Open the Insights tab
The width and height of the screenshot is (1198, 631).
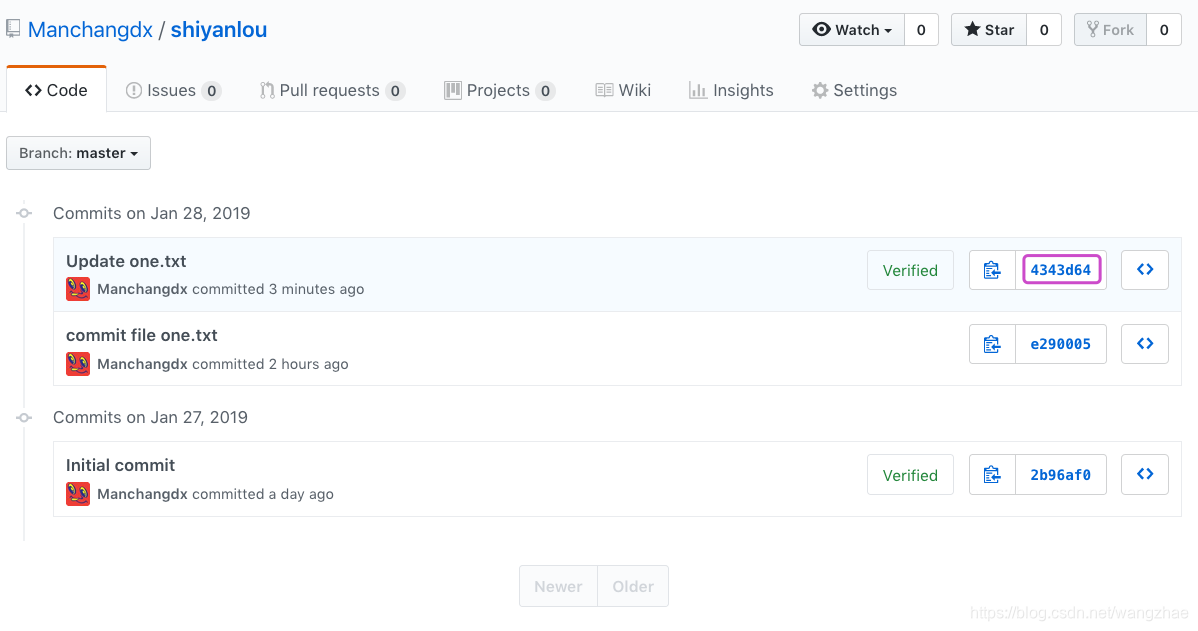[731, 90]
